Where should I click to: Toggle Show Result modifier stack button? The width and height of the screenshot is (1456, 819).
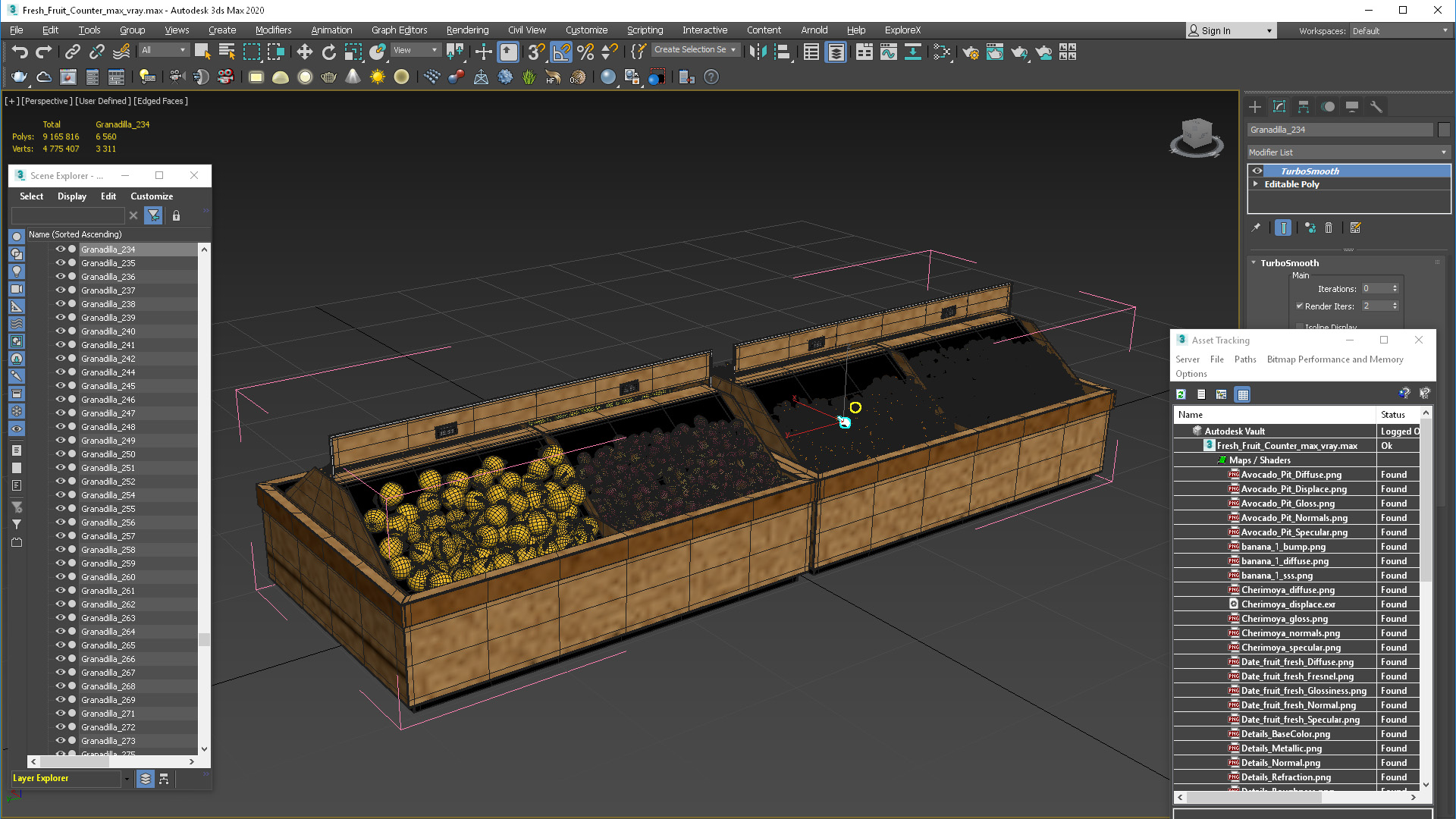[x=1283, y=227]
